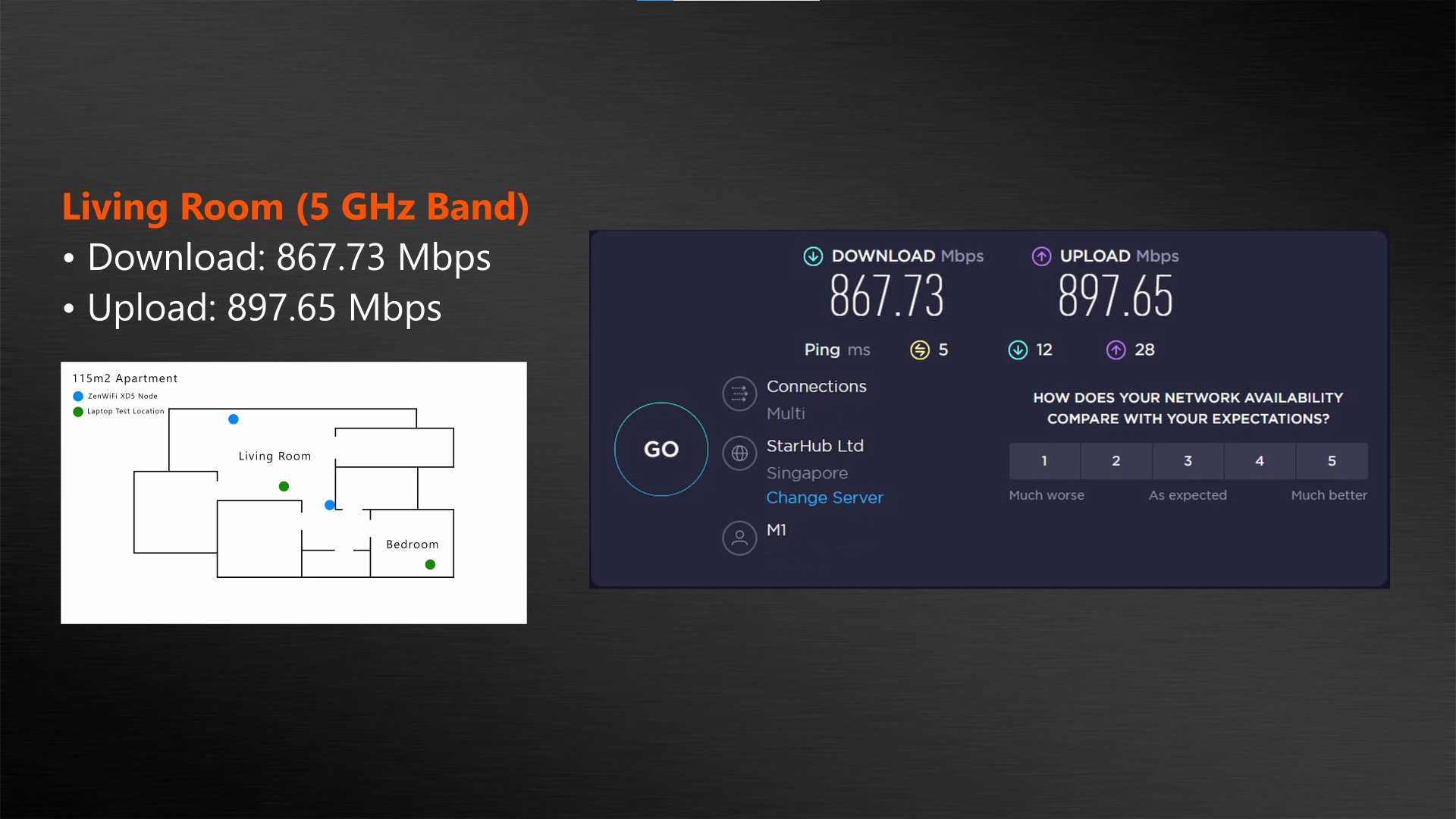Click the upload speed icon

pos(1043,255)
